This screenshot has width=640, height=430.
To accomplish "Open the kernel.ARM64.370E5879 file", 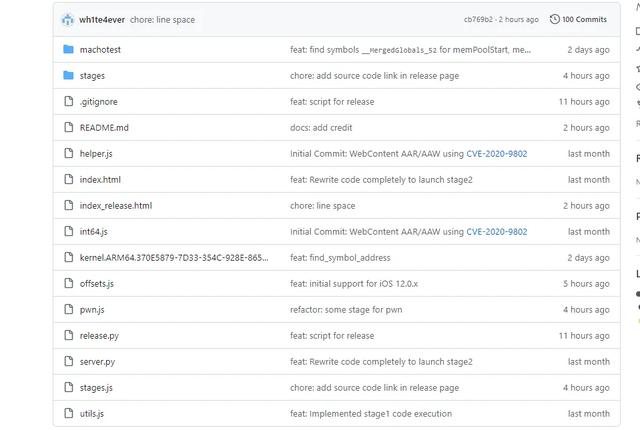I will tap(174, 258).
